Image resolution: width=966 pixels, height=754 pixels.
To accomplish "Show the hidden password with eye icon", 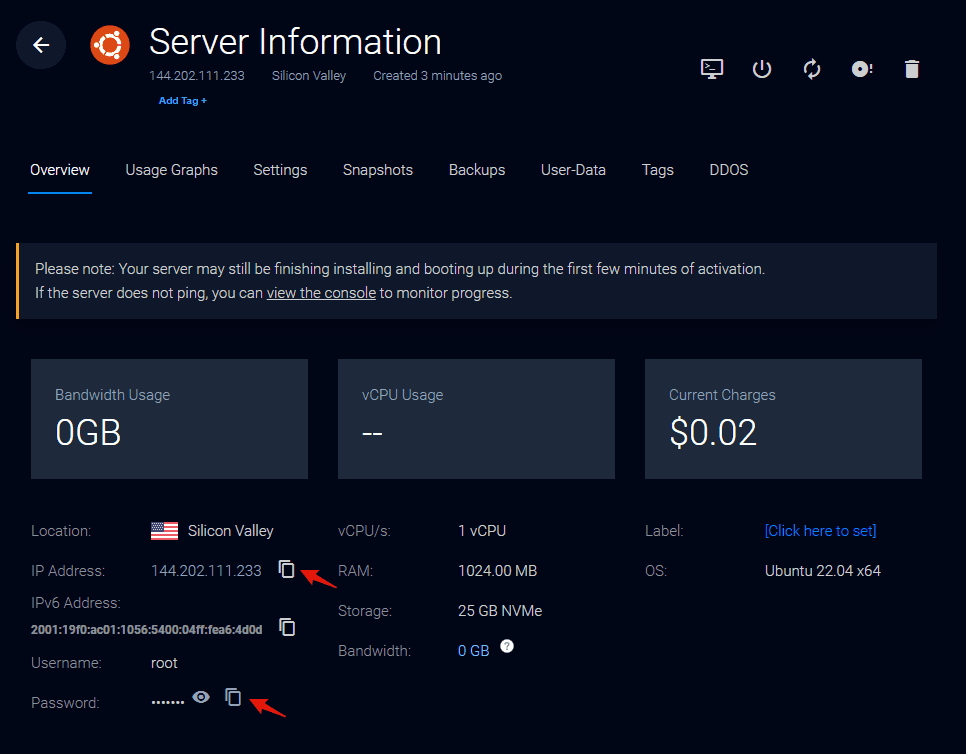I will point(201,697).
